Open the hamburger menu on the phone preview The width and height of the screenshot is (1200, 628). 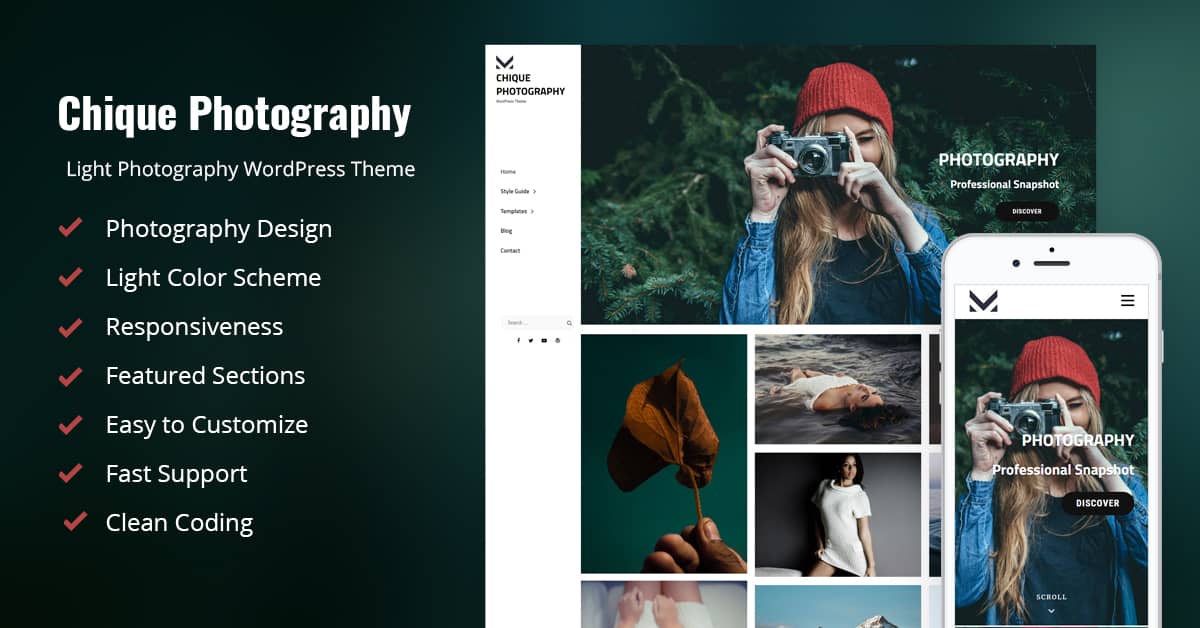(x=1128, y=300)
